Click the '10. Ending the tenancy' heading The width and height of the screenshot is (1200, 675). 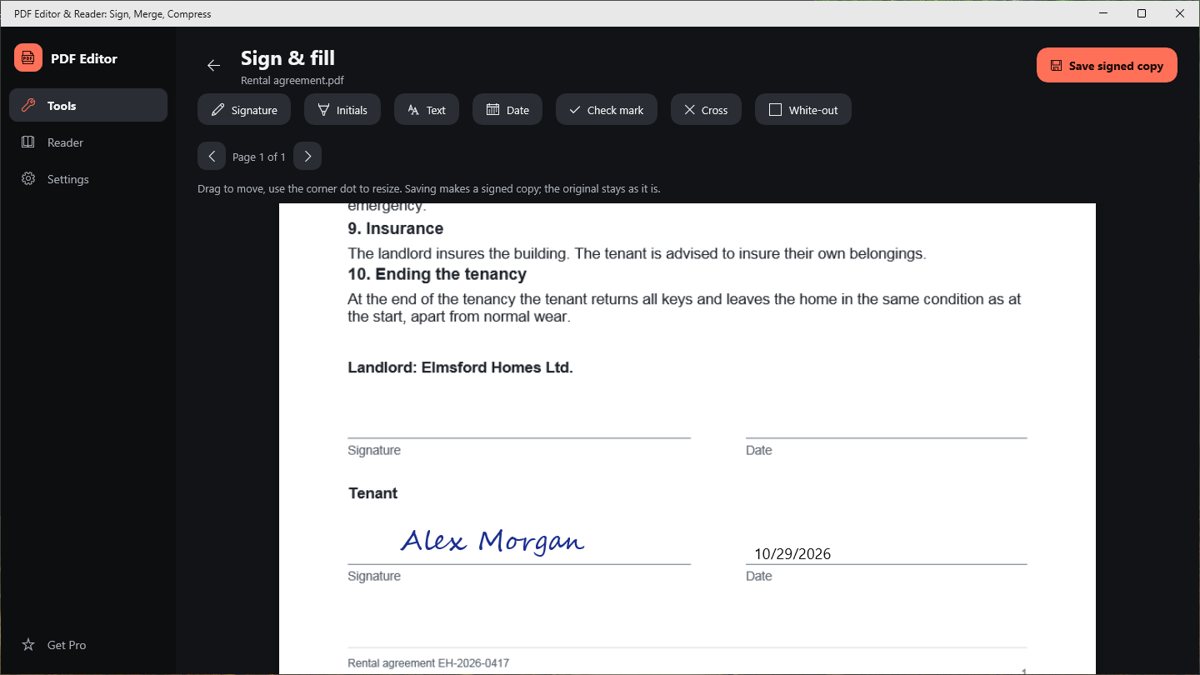coord(437,274)
